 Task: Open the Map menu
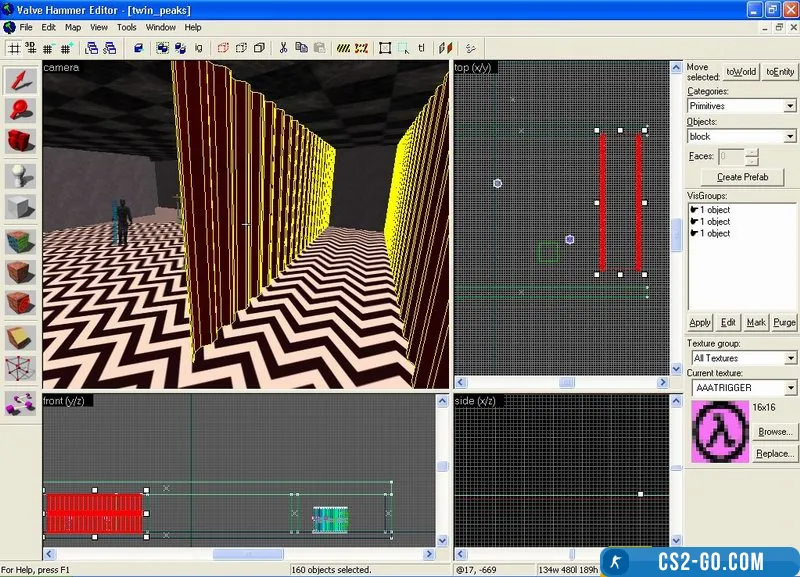point(73,27)
